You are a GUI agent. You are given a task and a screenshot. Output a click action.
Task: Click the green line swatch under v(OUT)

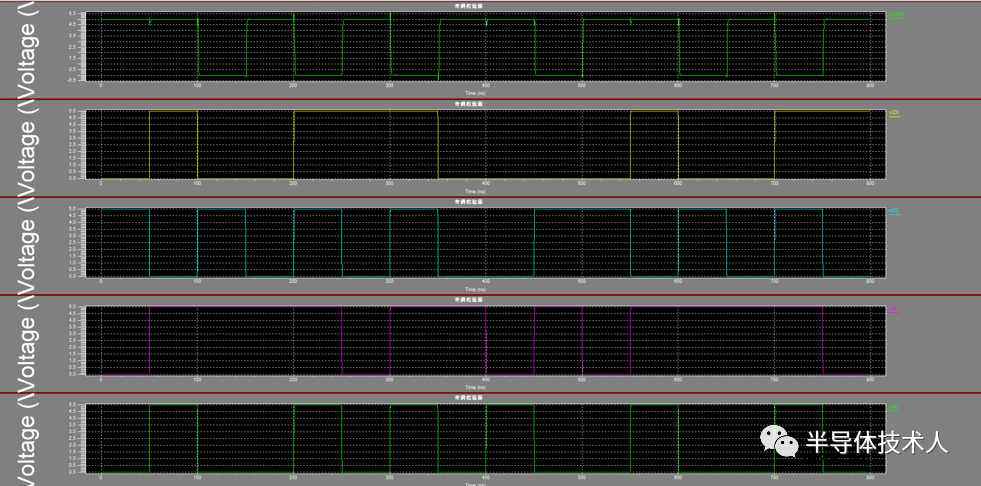[x=897, y=20]
